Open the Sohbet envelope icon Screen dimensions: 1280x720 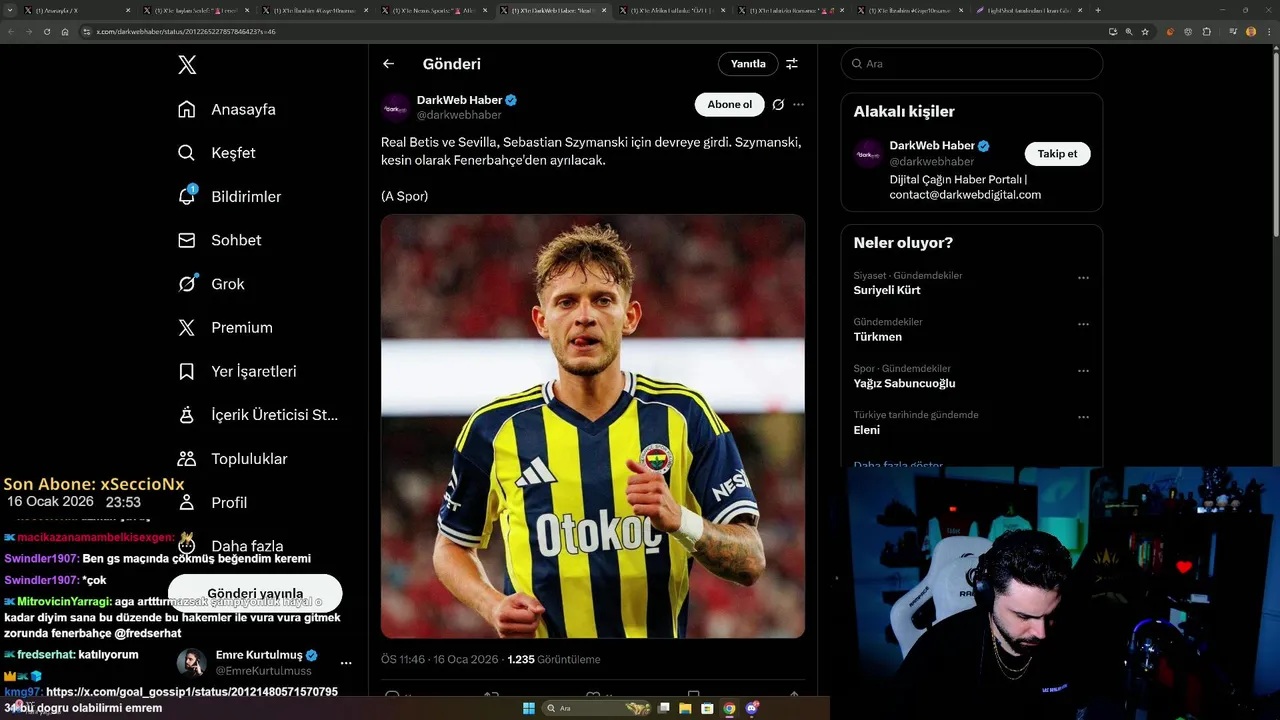pos(187,240)
